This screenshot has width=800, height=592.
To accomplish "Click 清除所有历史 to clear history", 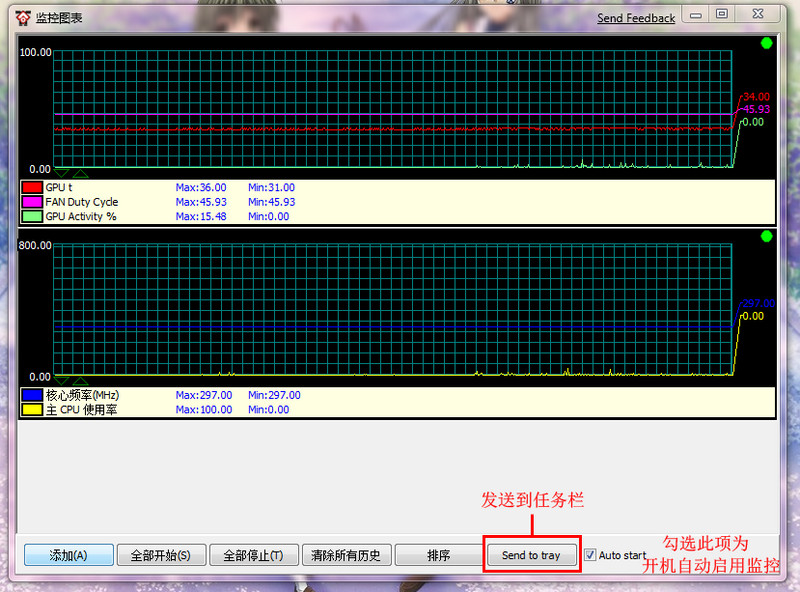I will click(x=345, y=555).
